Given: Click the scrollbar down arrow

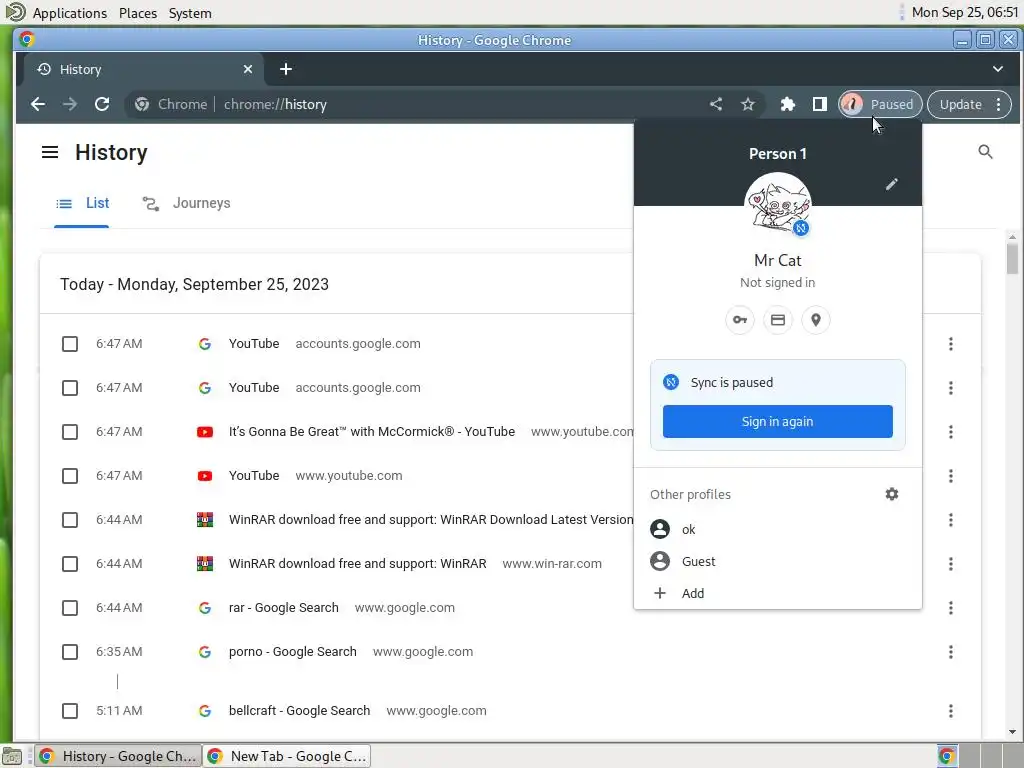Looking at the screenshot, I should coord(1012,733).
